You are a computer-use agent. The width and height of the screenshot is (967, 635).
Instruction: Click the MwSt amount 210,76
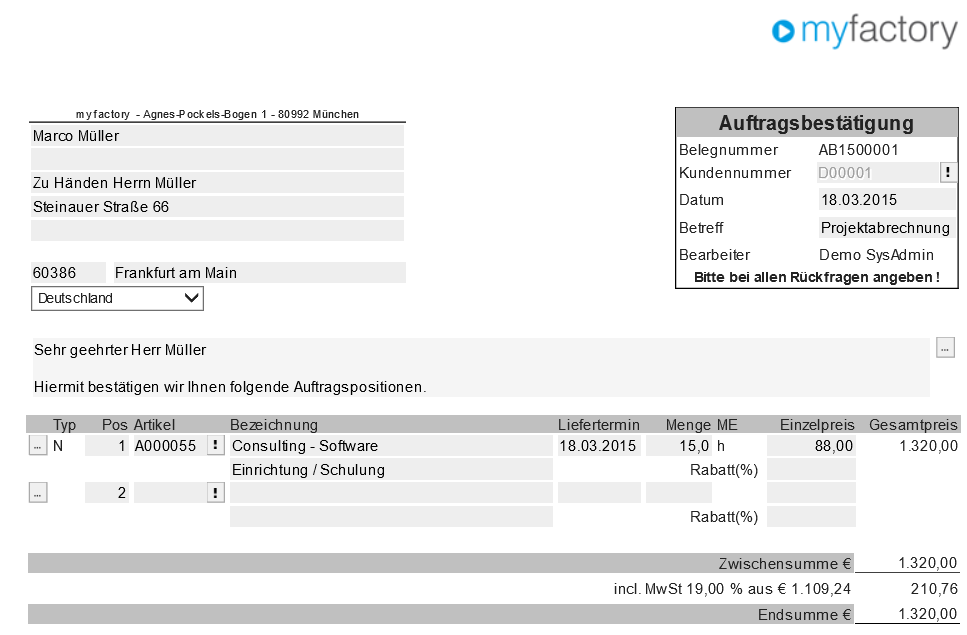934,589
